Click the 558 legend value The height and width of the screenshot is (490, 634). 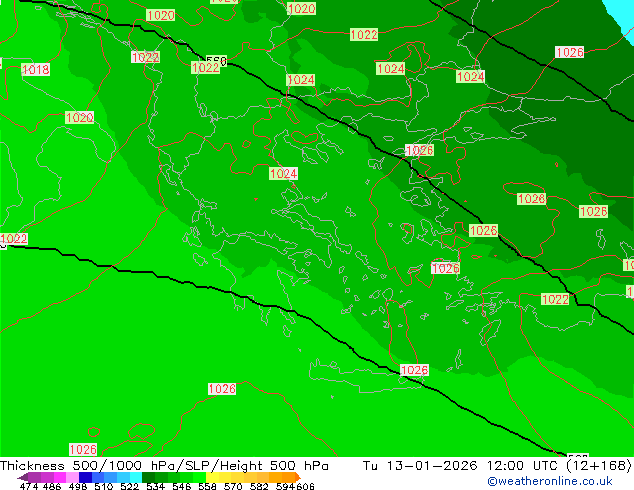tap(207, 486)
